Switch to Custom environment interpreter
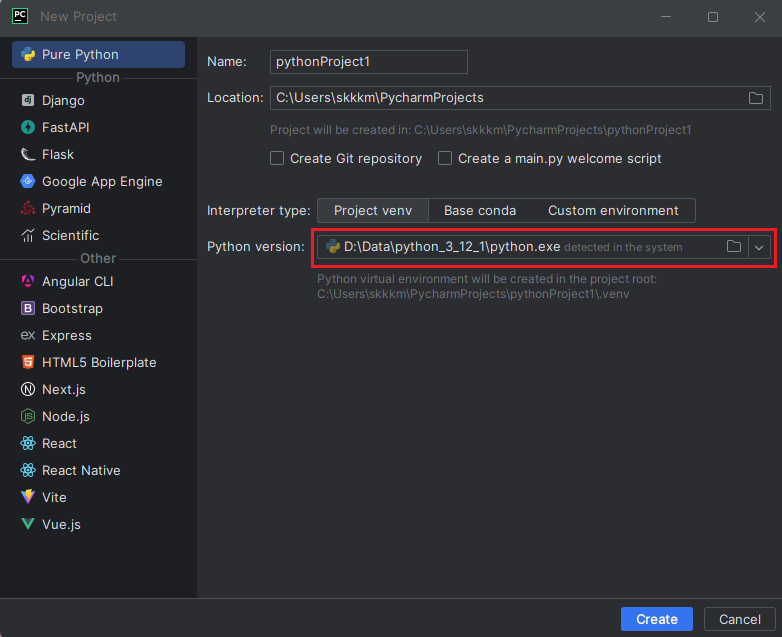Screen dimensions: 782x637 [x=613, y=211]
